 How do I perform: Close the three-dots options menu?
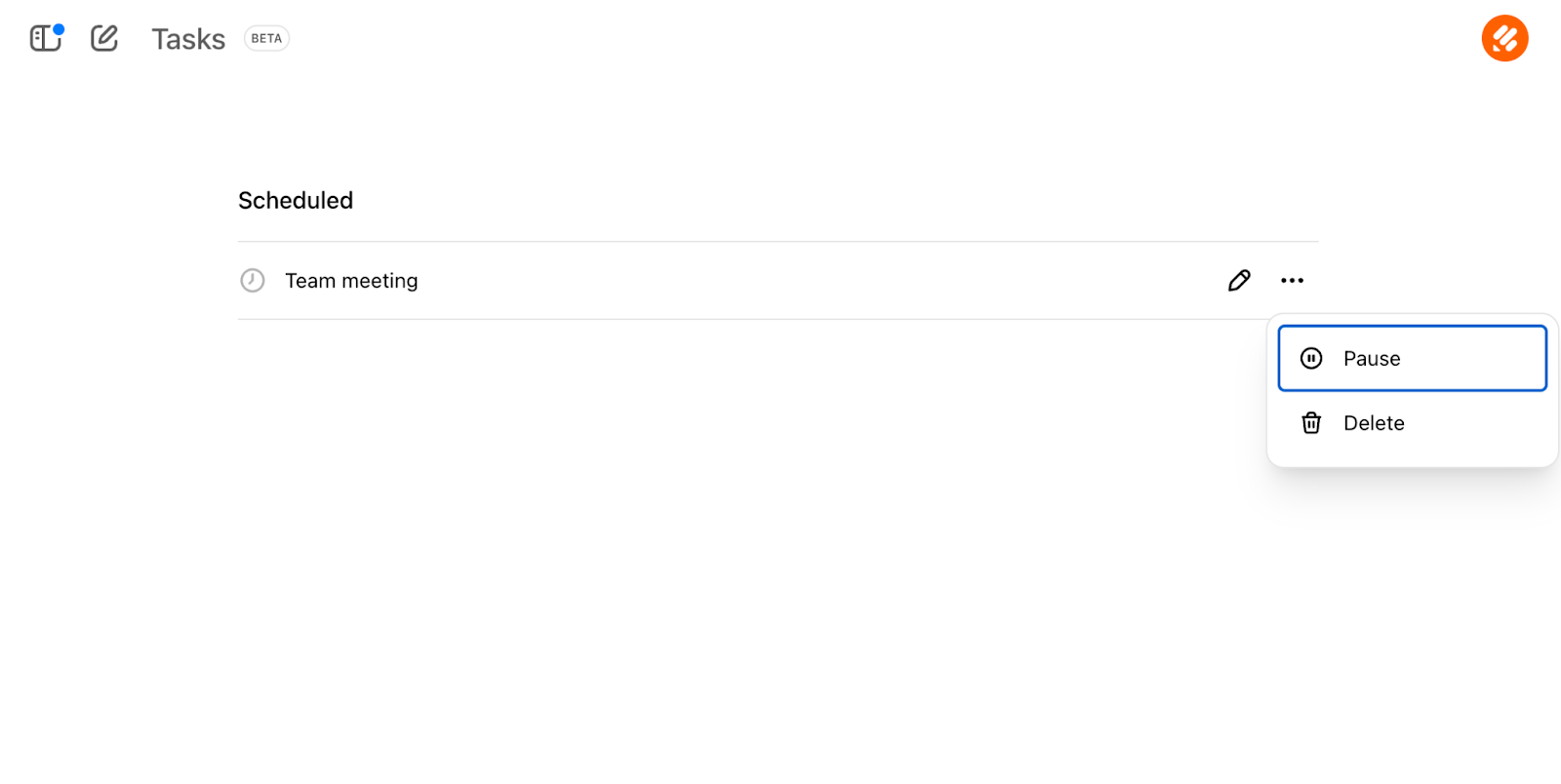1292,281
